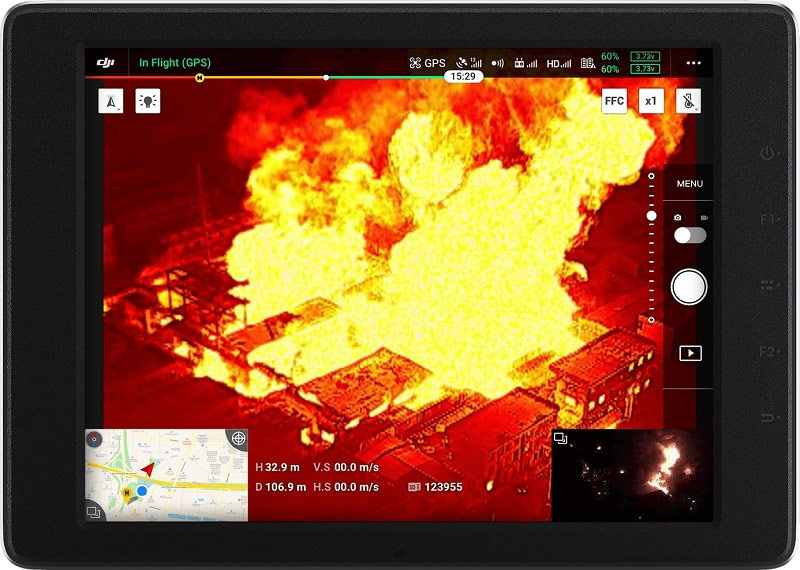Tap the red aircraft arrow on map
The width and height of the screenshot is (800, 570).
tap(148, 469)
